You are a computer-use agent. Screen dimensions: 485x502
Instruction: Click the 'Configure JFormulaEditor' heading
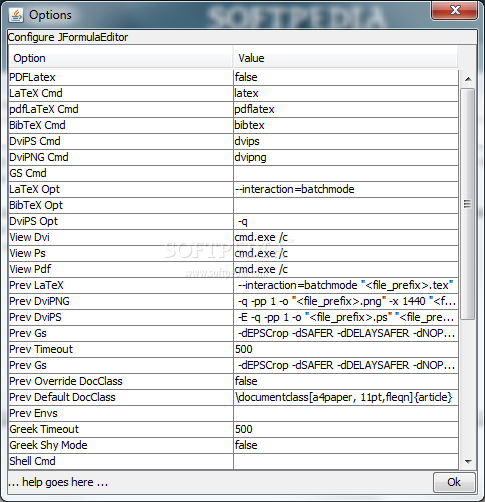[x=68, y=37]
